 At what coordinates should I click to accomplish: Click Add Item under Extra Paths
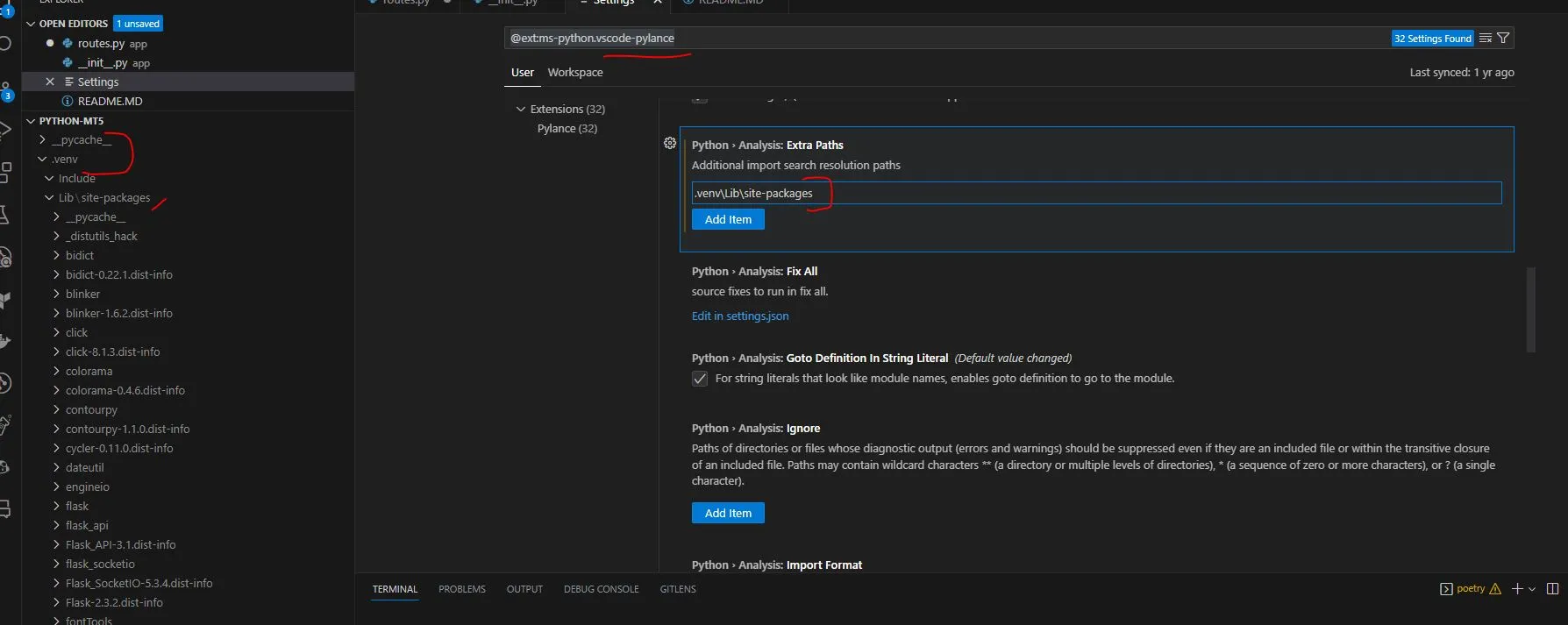coord(728,220)
